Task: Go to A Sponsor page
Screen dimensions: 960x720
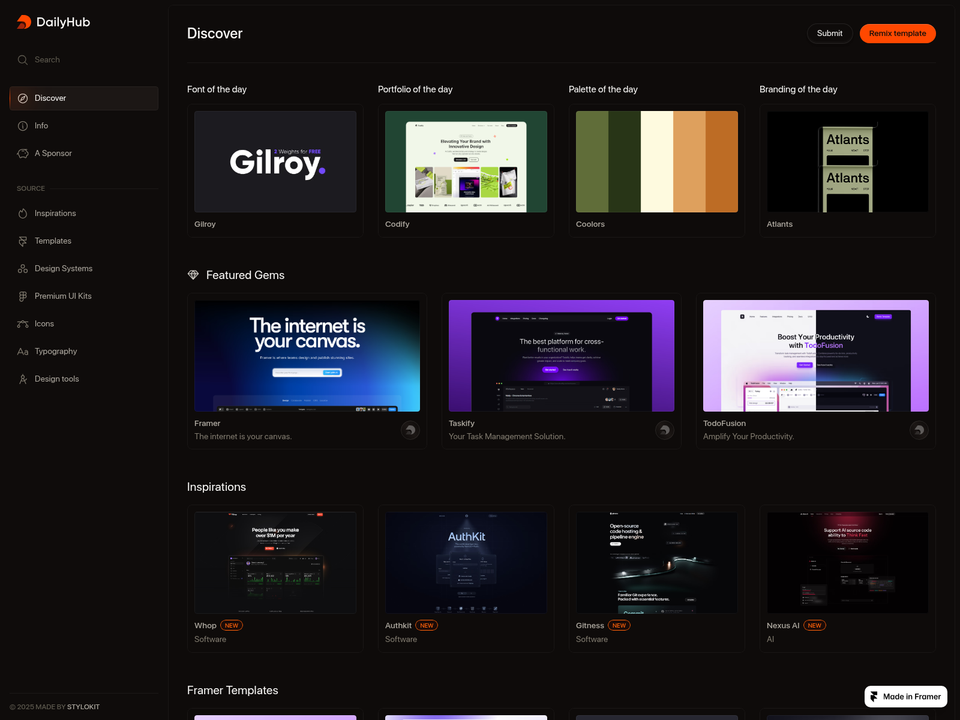Action: coord(84,153)
